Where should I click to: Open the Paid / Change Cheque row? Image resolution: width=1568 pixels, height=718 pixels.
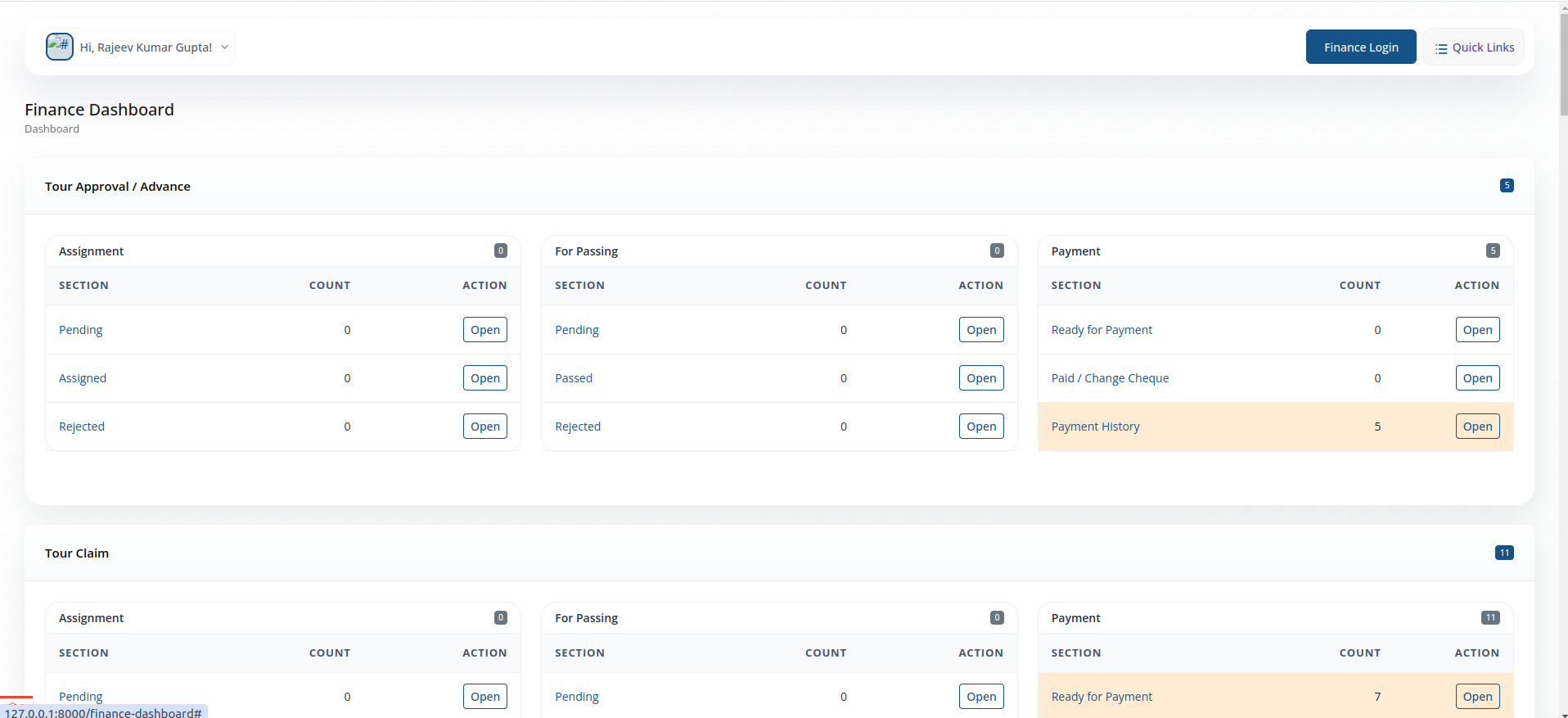pyautogui.click(x=1478, y=377)
